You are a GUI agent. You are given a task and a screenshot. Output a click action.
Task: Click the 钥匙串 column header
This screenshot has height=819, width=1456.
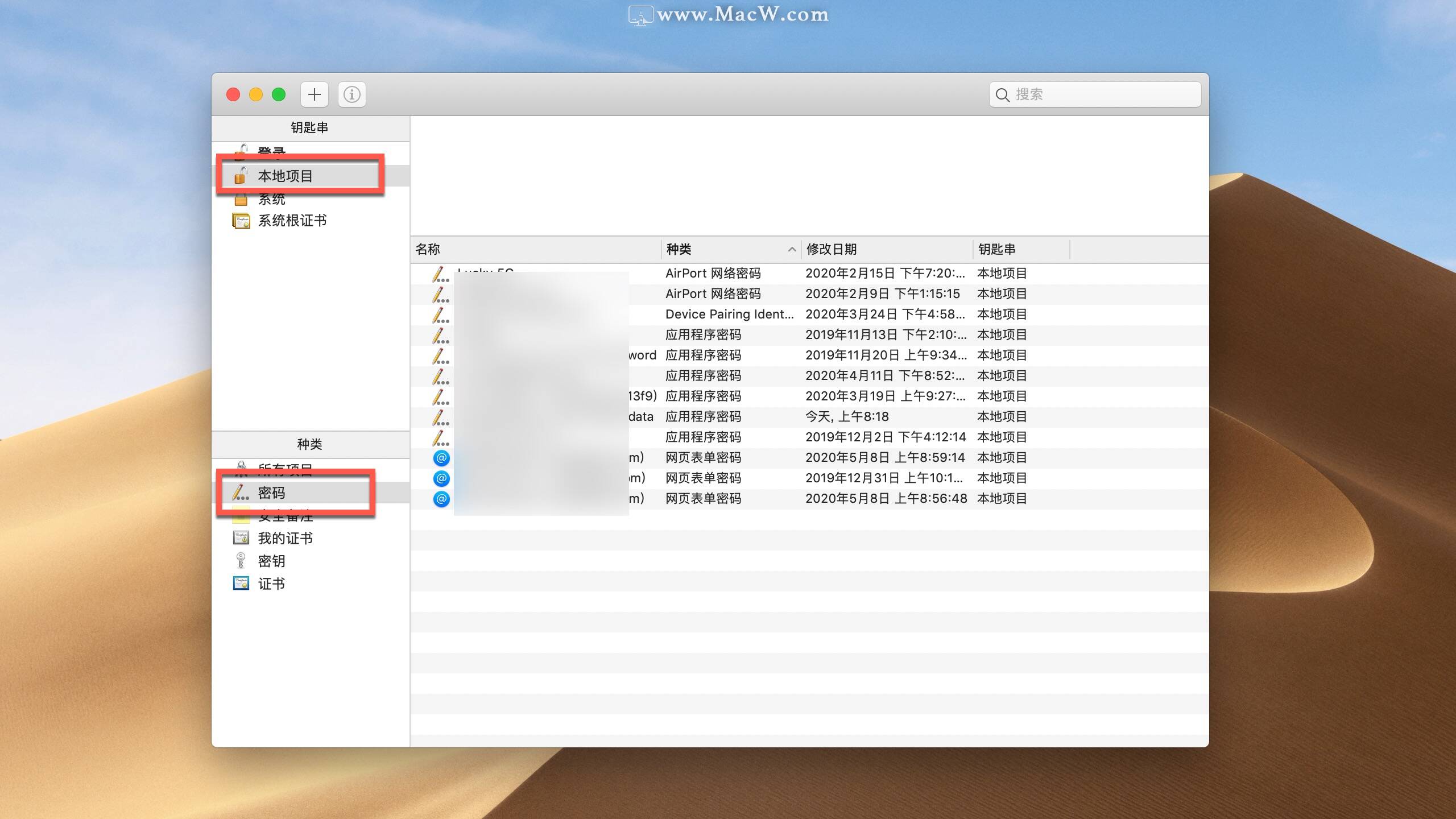coord(996,249)
